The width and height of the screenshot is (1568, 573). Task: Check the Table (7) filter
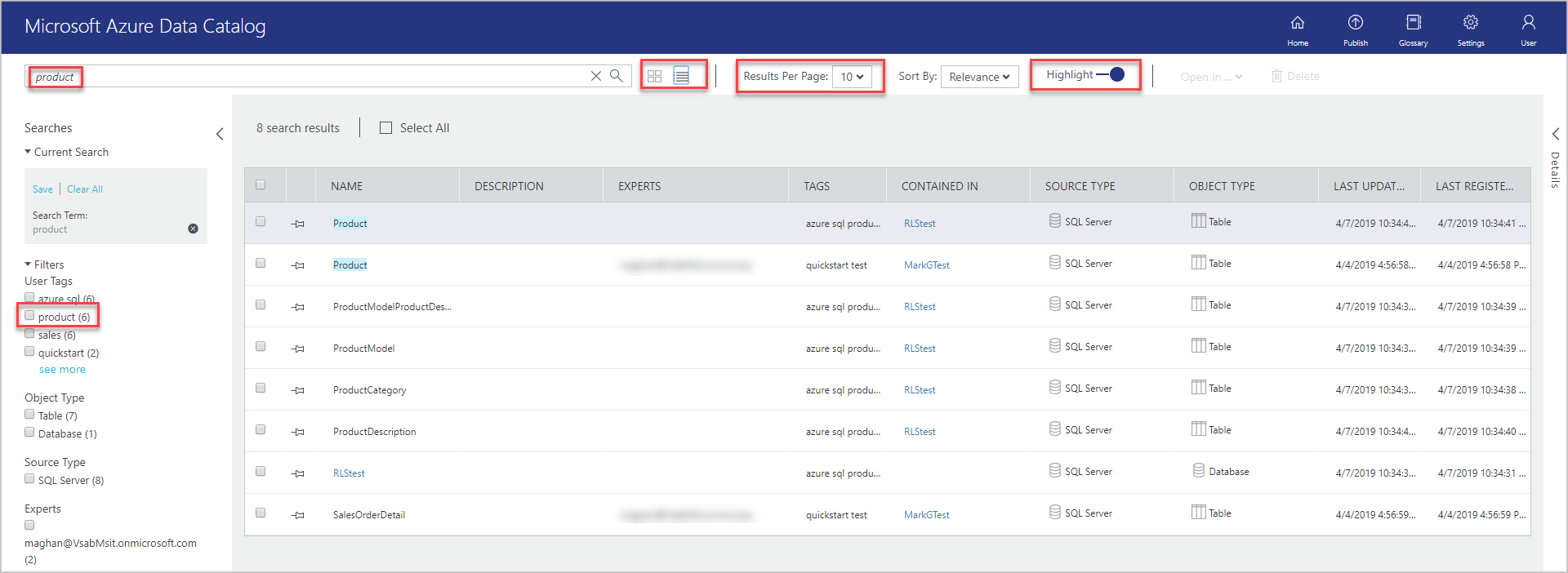(29, 414)
